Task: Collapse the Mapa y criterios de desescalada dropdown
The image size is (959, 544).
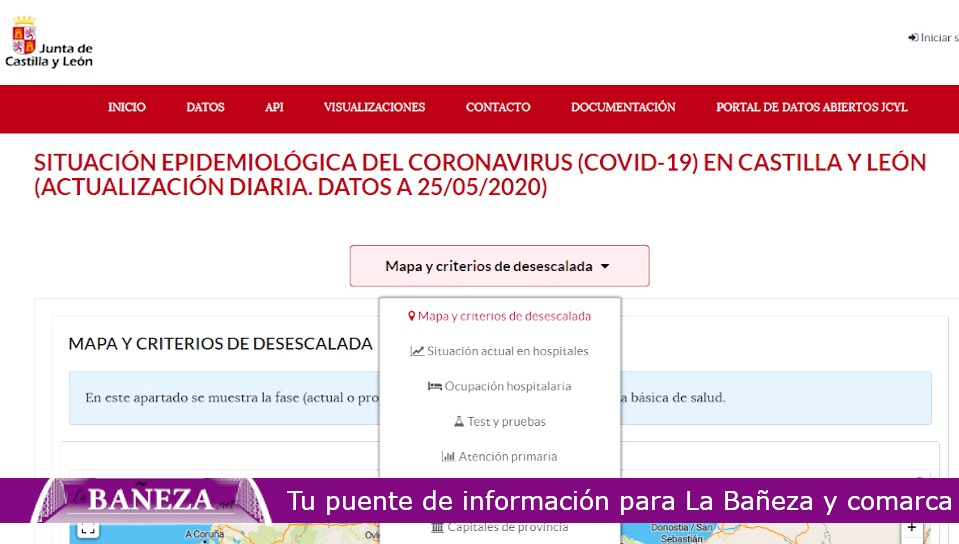Action: click(x=498, y=266)
